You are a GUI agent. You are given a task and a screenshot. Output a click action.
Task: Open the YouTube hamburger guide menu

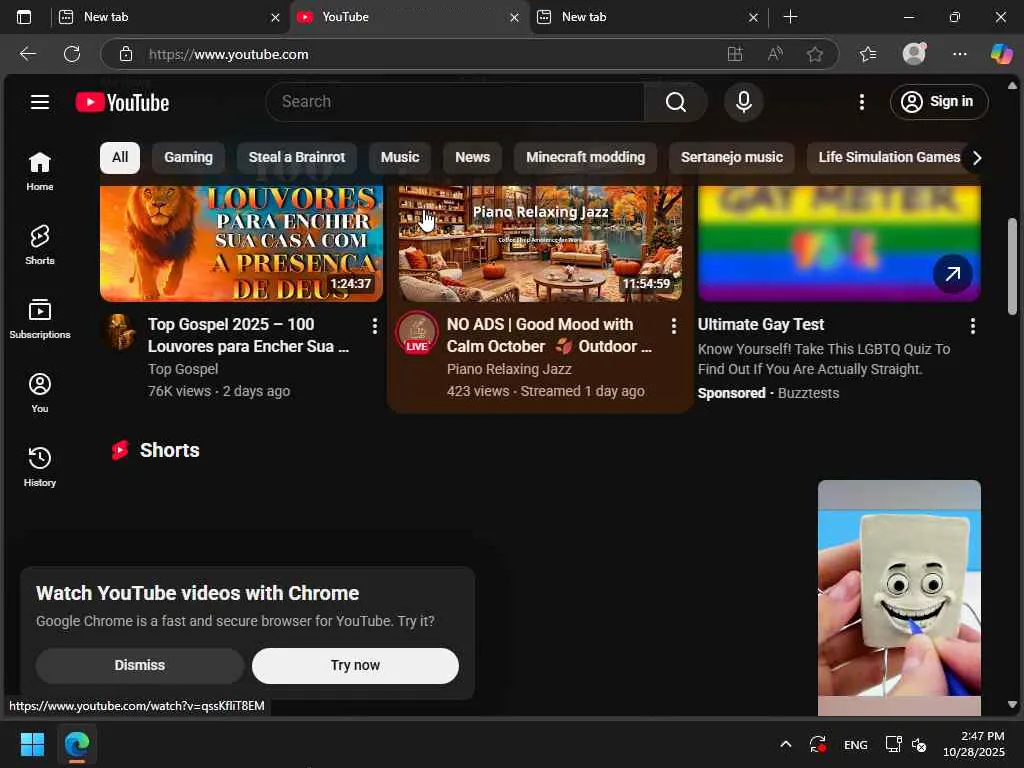coord(40,102)
